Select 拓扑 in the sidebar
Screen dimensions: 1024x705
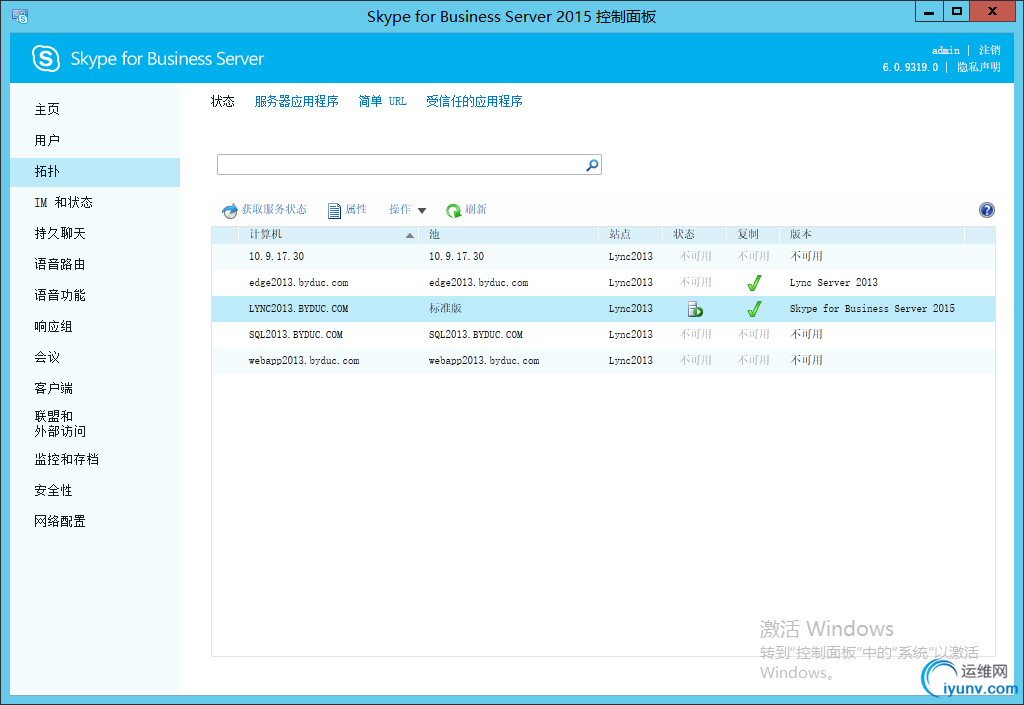(x=95, y=172)
